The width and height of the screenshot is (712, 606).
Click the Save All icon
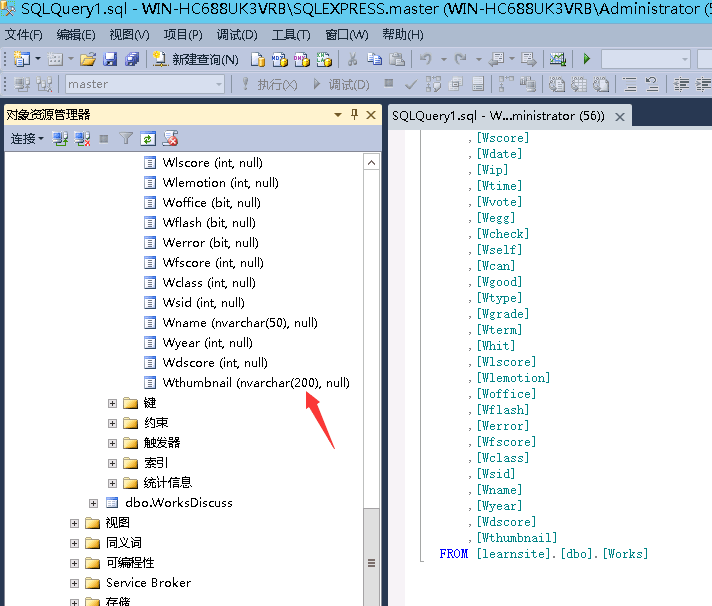click(129, 60)
